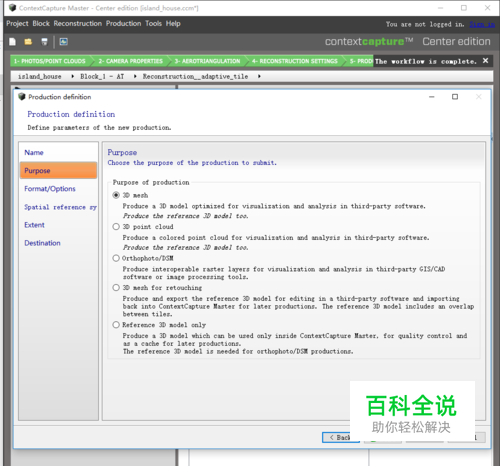Go to the Destination step
This screenshot has height=466, width=500.
coord(58,243)
